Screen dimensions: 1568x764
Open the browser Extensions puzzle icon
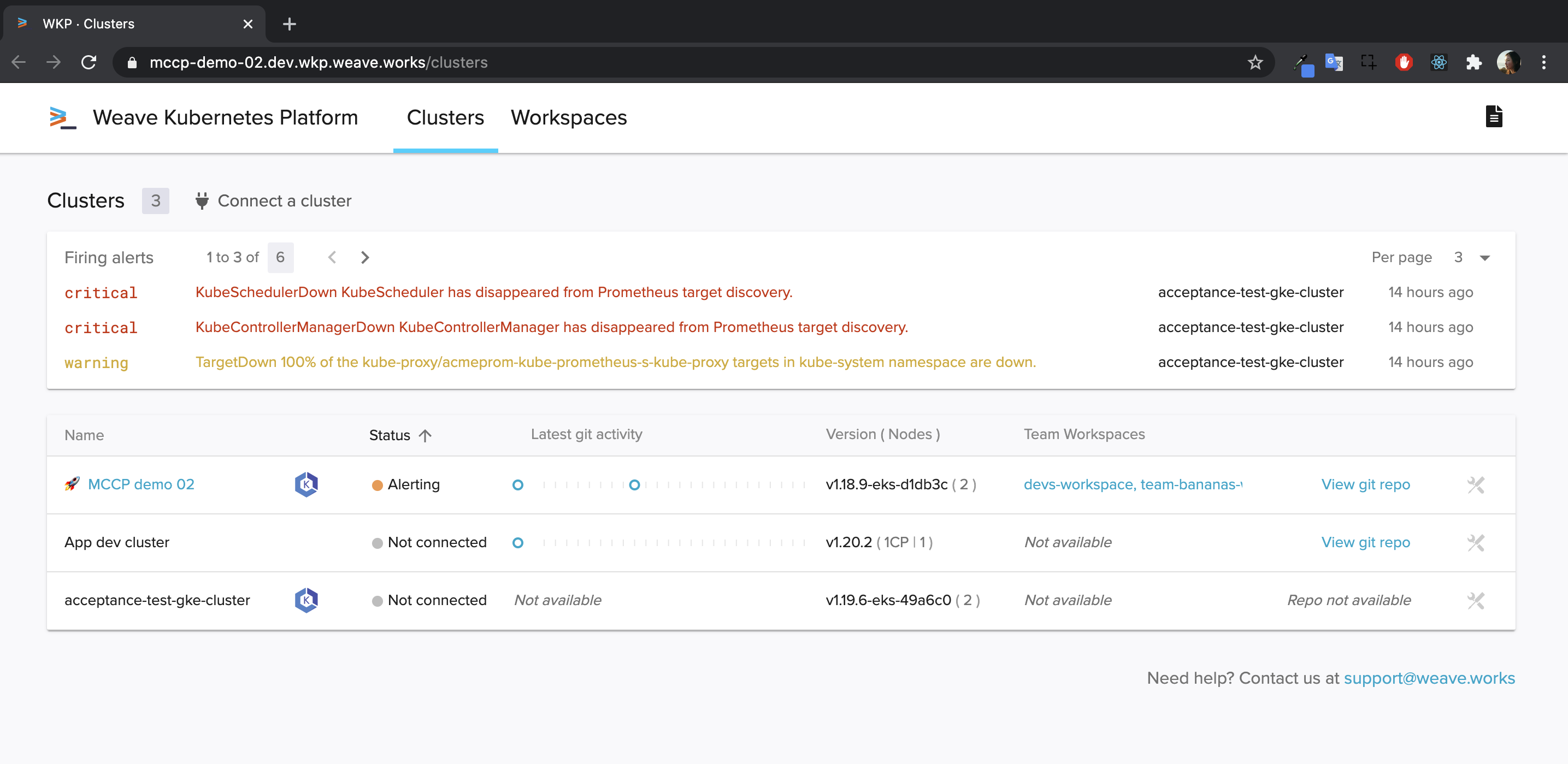(1473, 62)
